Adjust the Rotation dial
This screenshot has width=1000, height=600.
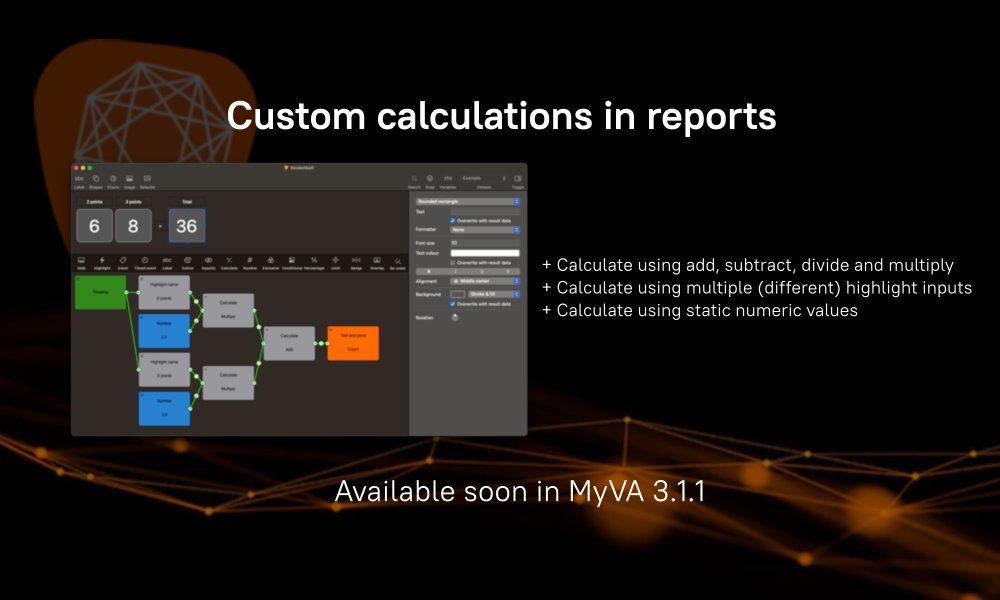[455, 318]
